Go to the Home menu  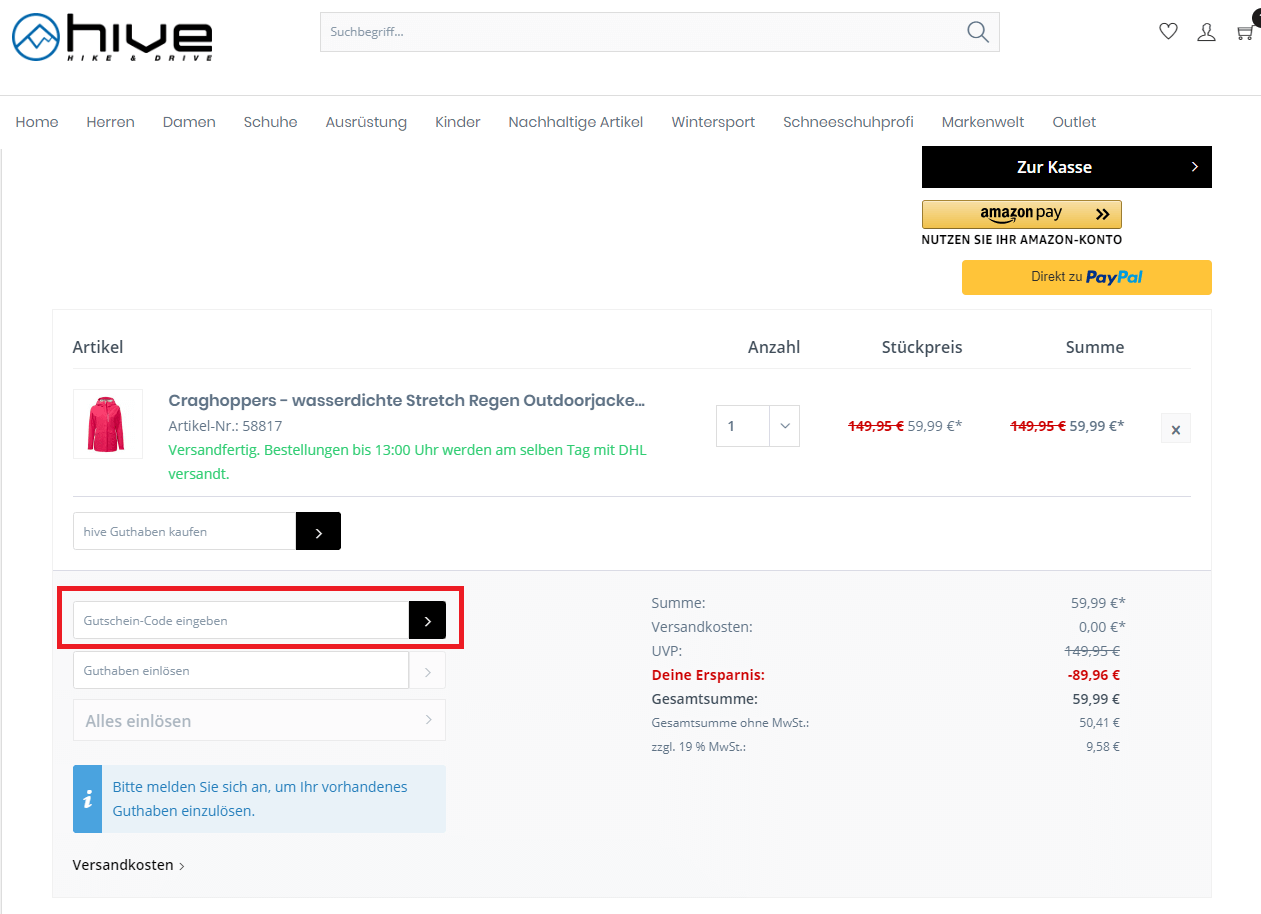pyautogui.click(x=37, y=122)
